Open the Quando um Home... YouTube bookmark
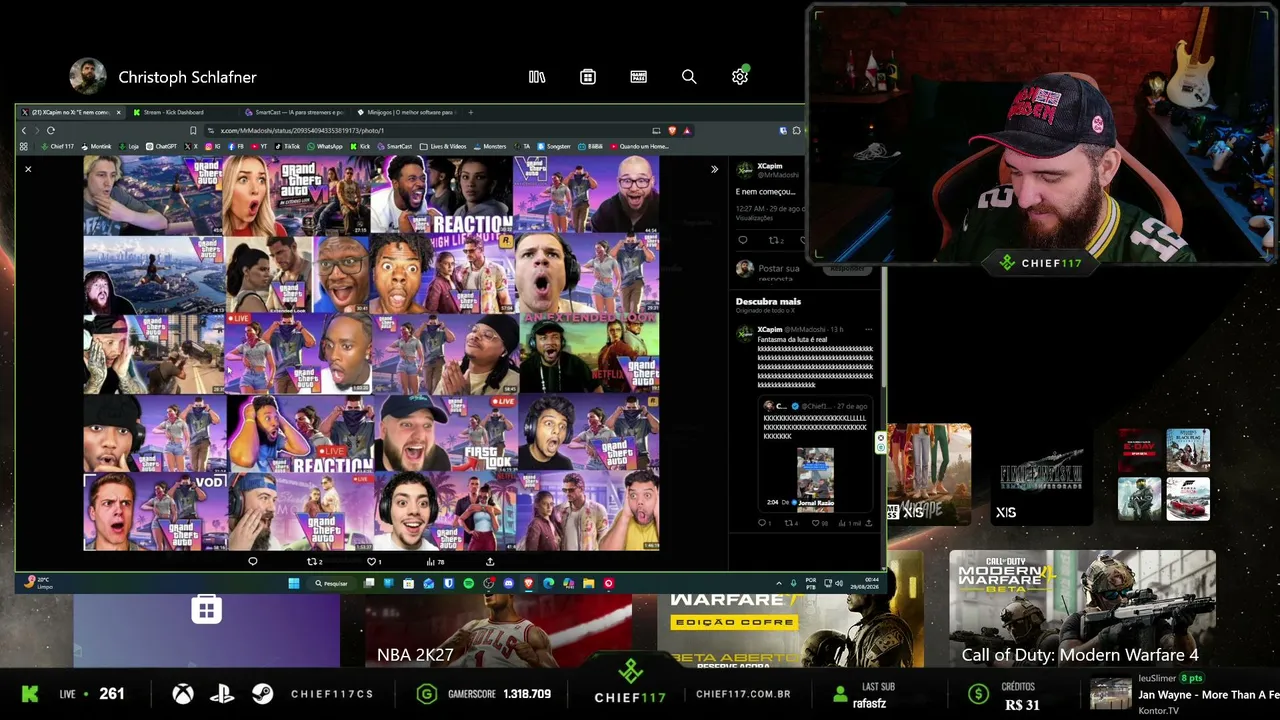This screenshot has height=720, width=1280. point(639,146)
